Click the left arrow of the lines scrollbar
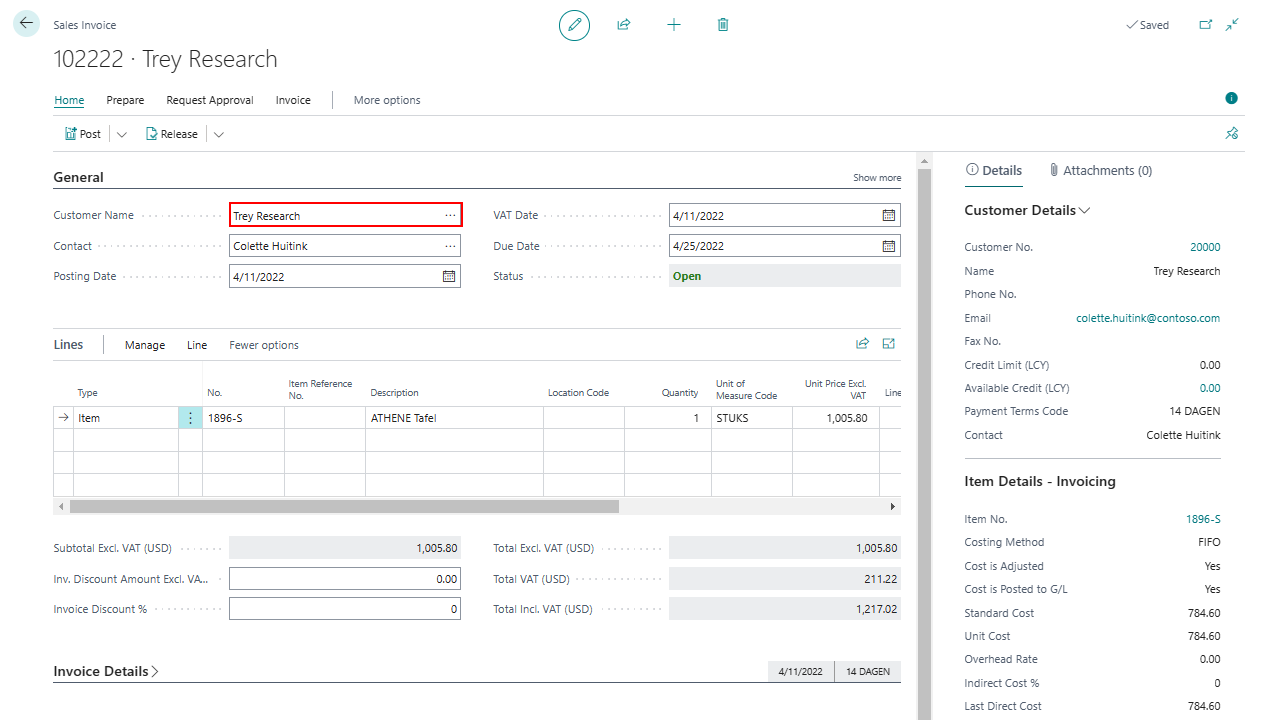The image size is (1280, 720). coord(61,507)
